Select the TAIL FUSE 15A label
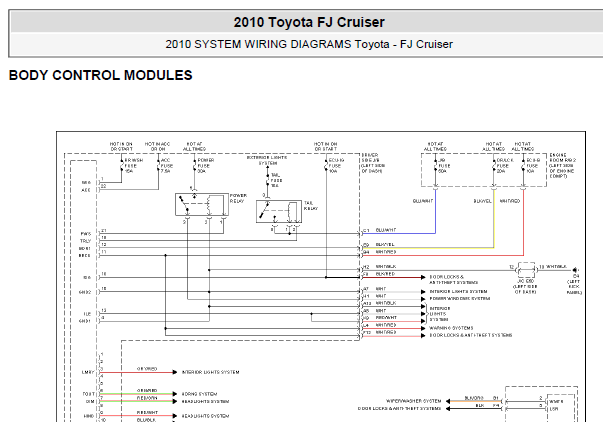603x422 pixels. pos(276,180)
